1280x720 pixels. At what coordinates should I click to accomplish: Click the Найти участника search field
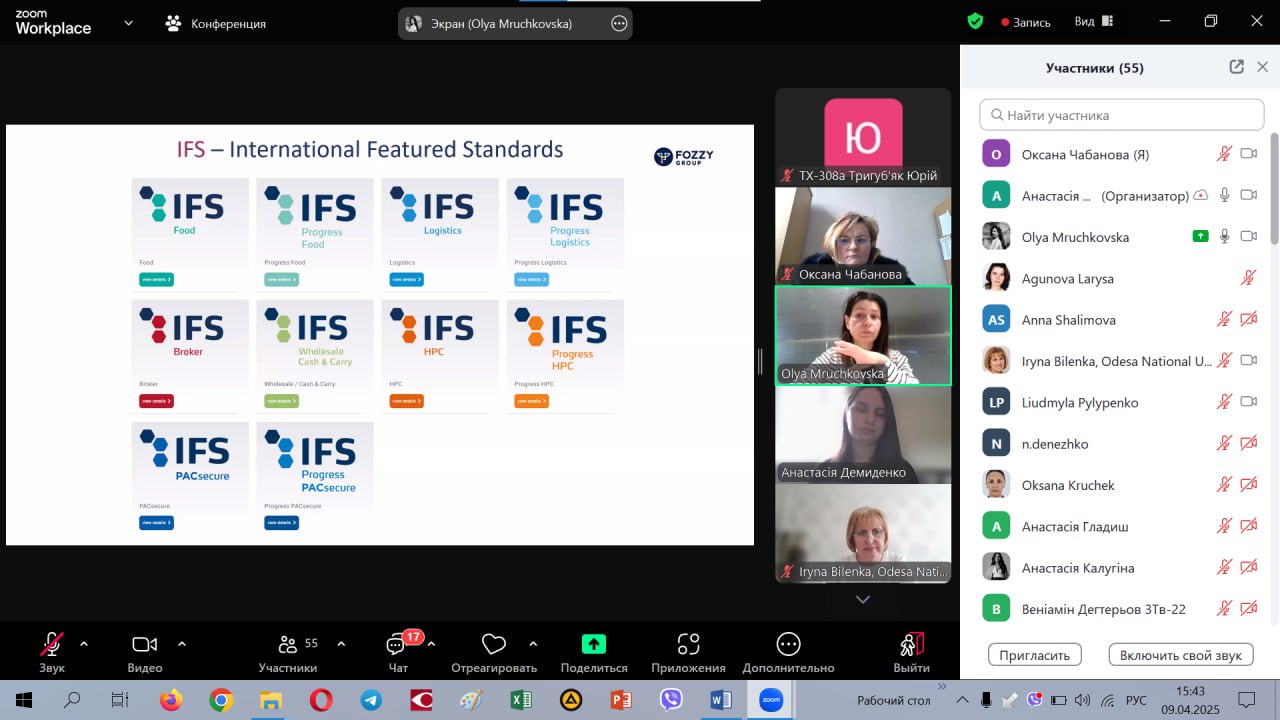1121,115
